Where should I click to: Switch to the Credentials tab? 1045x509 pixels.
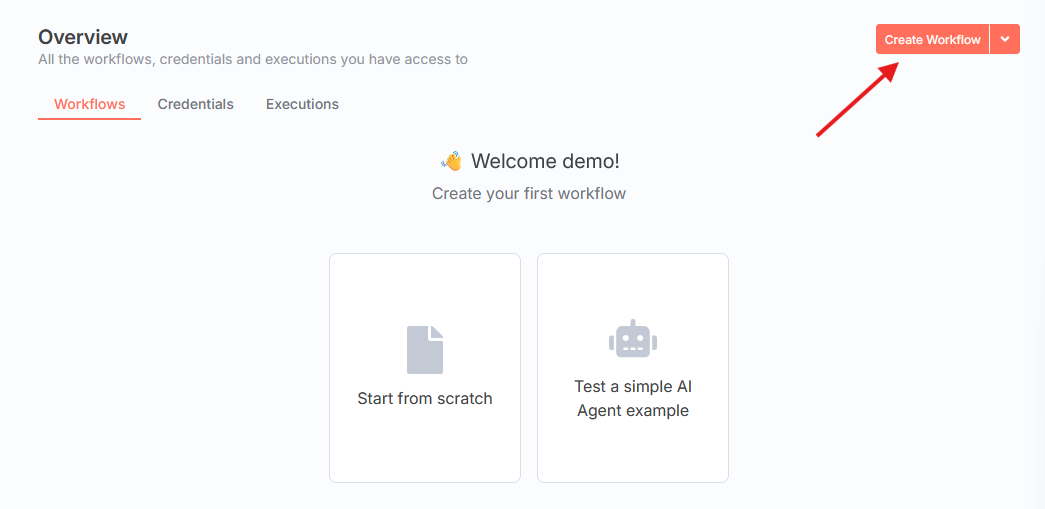pyautogui.click(x=195, y=104)
